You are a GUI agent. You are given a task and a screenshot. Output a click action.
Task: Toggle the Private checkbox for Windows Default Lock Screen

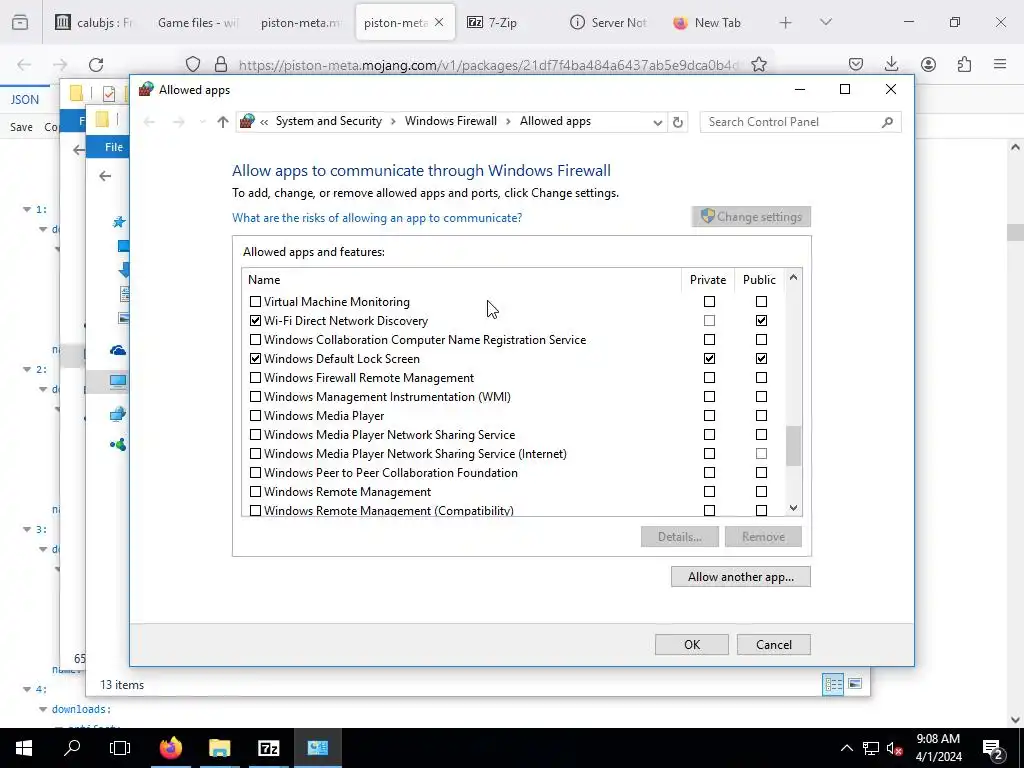click(x=709, y=359)
